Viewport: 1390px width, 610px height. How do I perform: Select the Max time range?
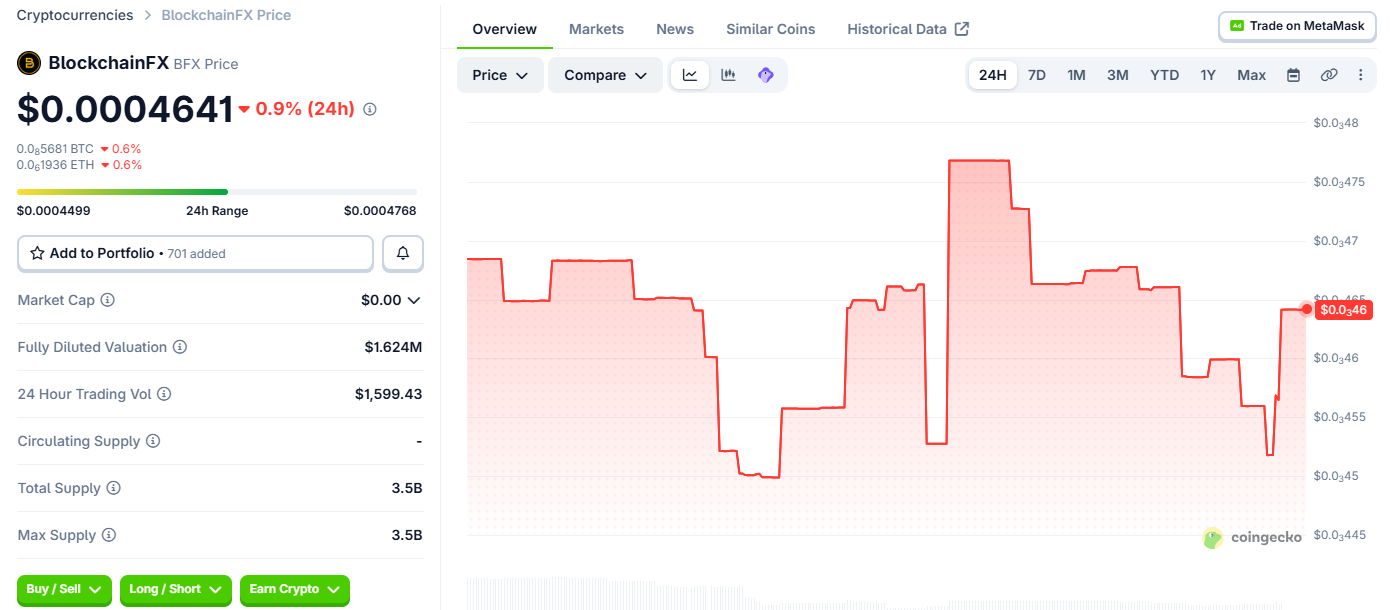tap(1251, 75)
